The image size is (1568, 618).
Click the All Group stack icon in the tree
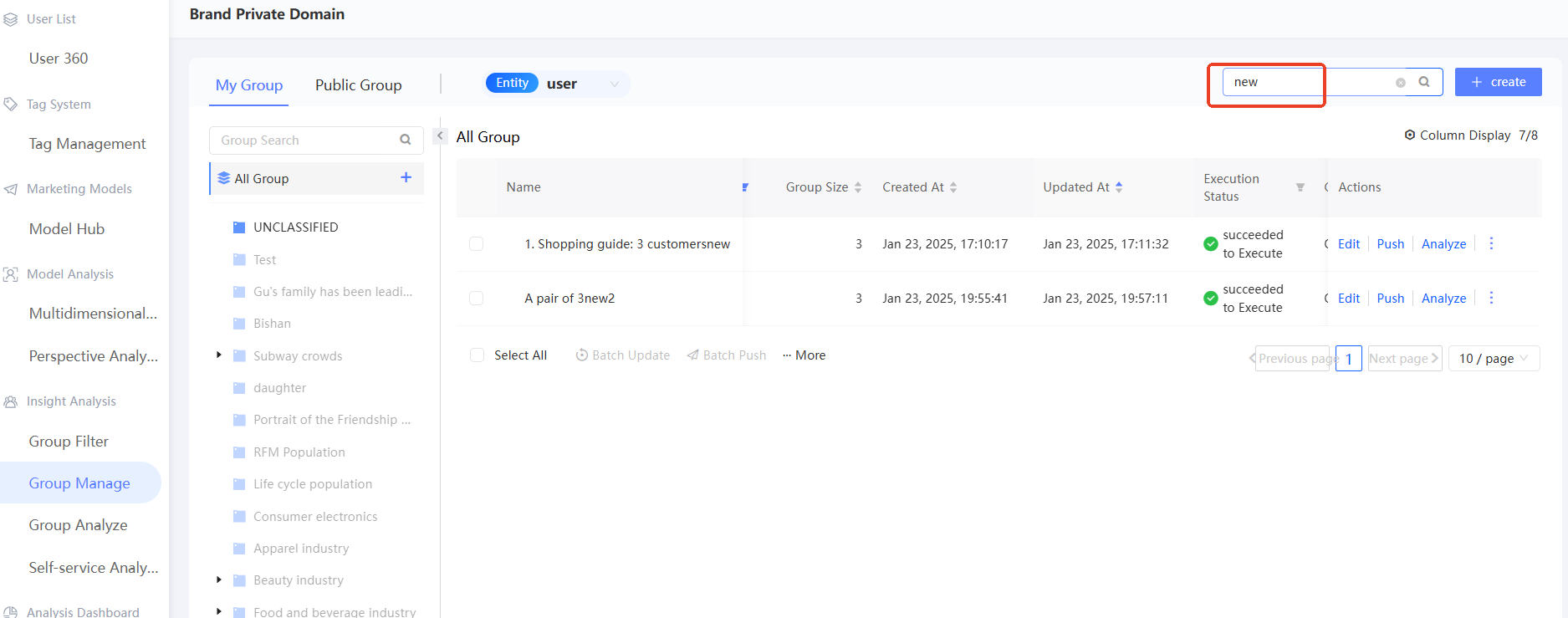(224, 178)
